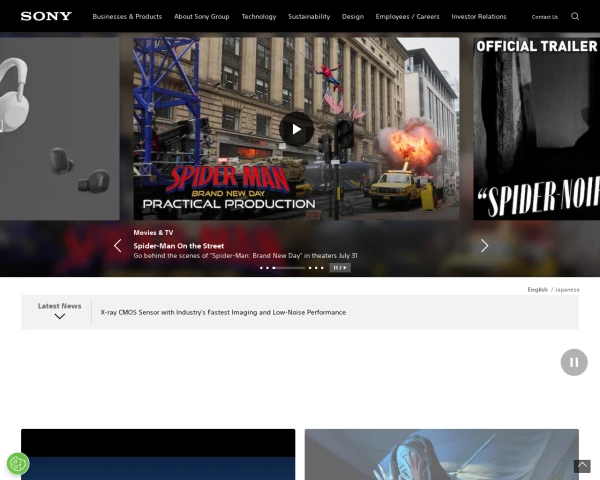Image resolution: width=600 pixels, height=480 pixels.
Task: Open Spider-Man On the Street title
Action: point(179,246)
